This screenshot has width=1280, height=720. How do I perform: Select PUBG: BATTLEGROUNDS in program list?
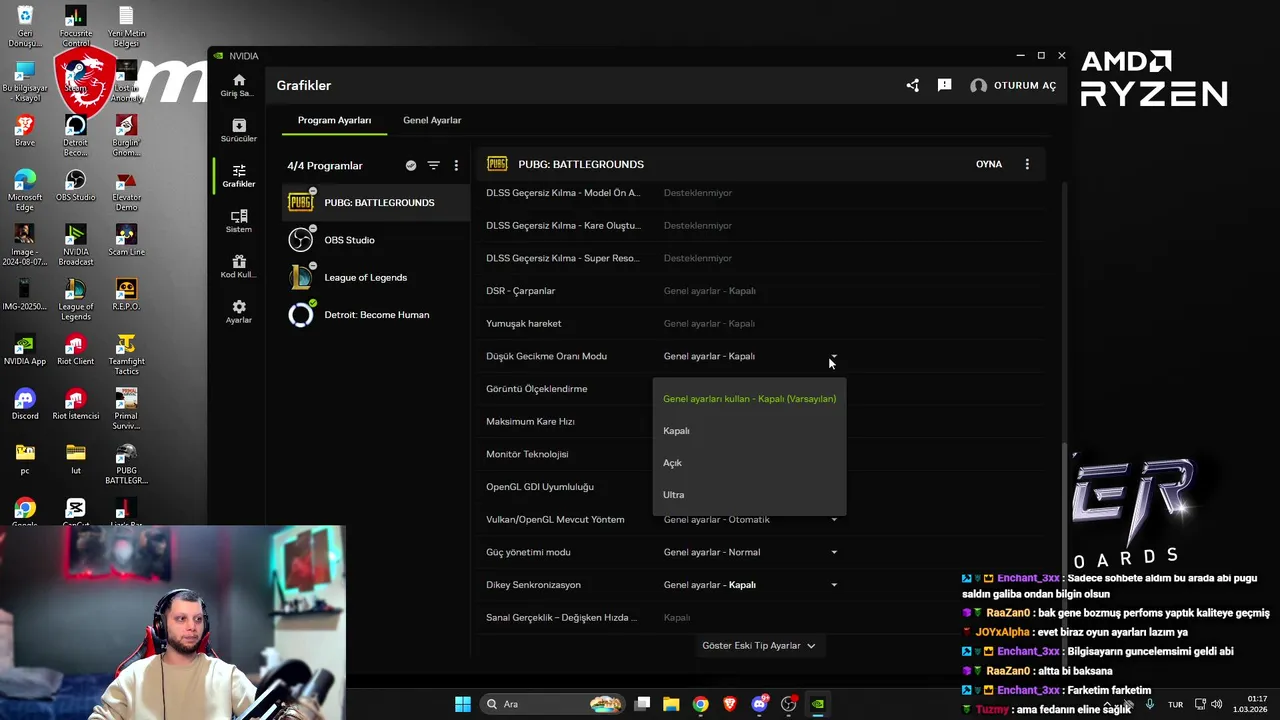[x=376, y=202]
